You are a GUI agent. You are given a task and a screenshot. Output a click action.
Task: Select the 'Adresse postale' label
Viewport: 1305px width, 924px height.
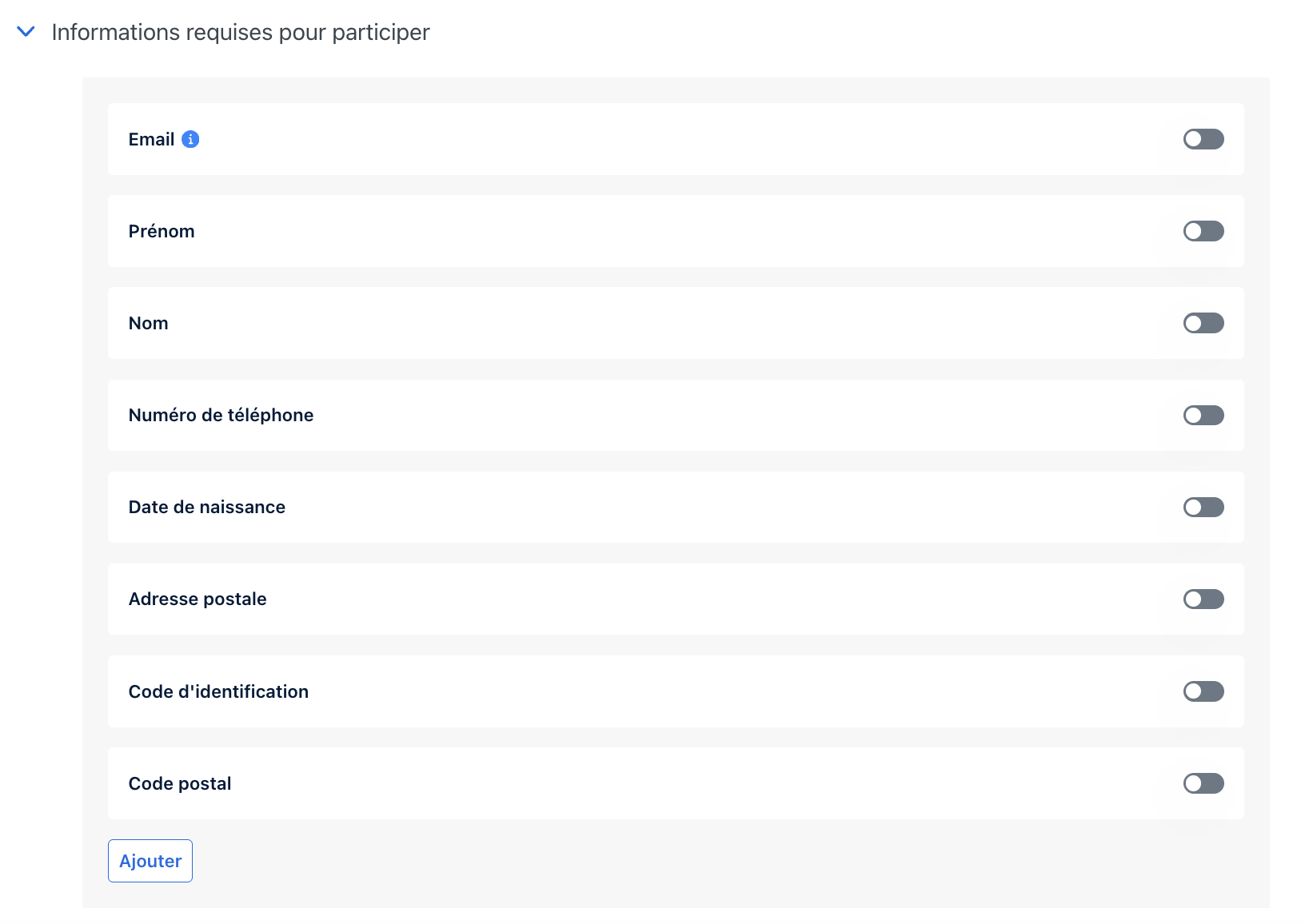(x=198, y=599)
